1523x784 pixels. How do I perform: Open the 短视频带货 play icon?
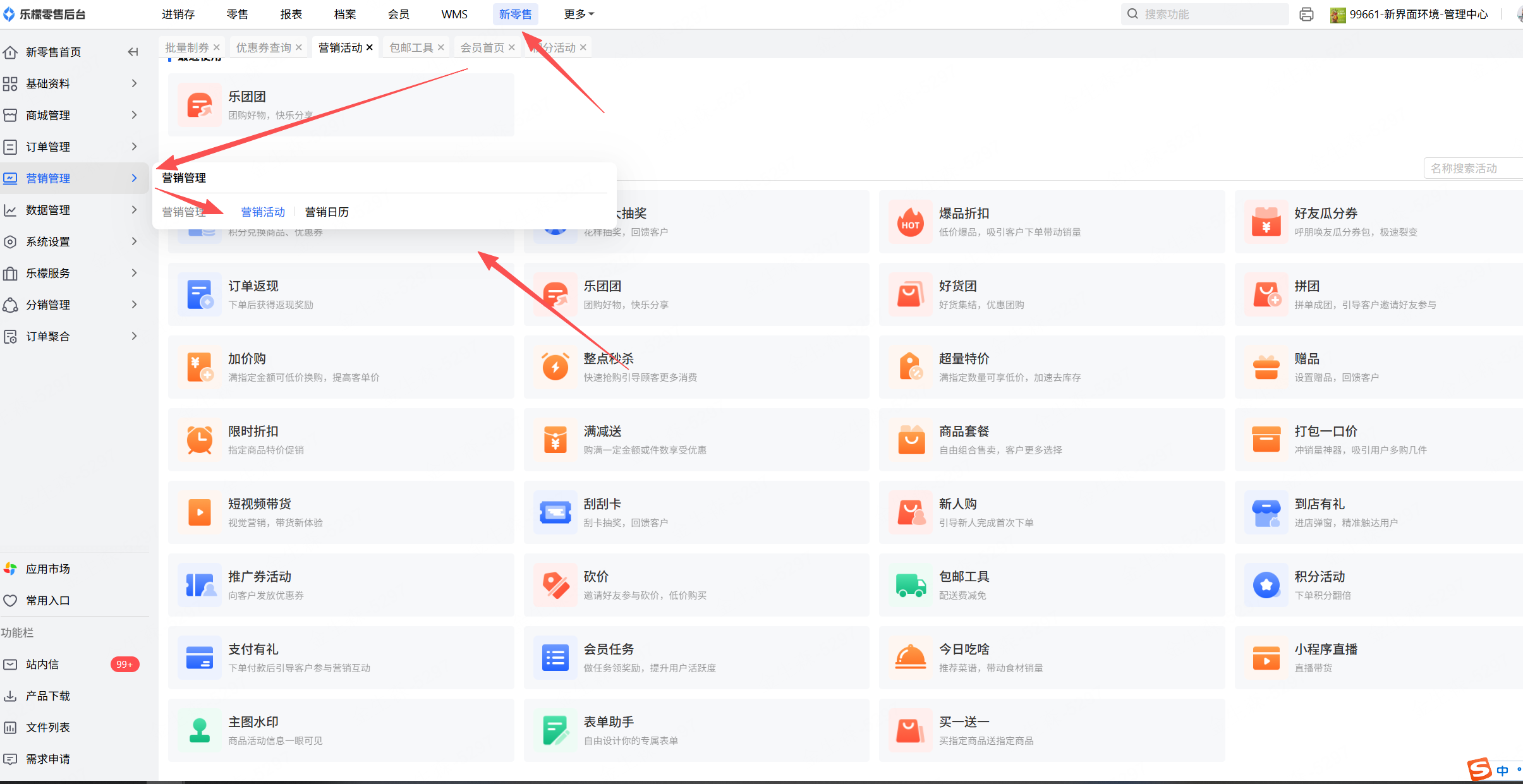[200, 513]
